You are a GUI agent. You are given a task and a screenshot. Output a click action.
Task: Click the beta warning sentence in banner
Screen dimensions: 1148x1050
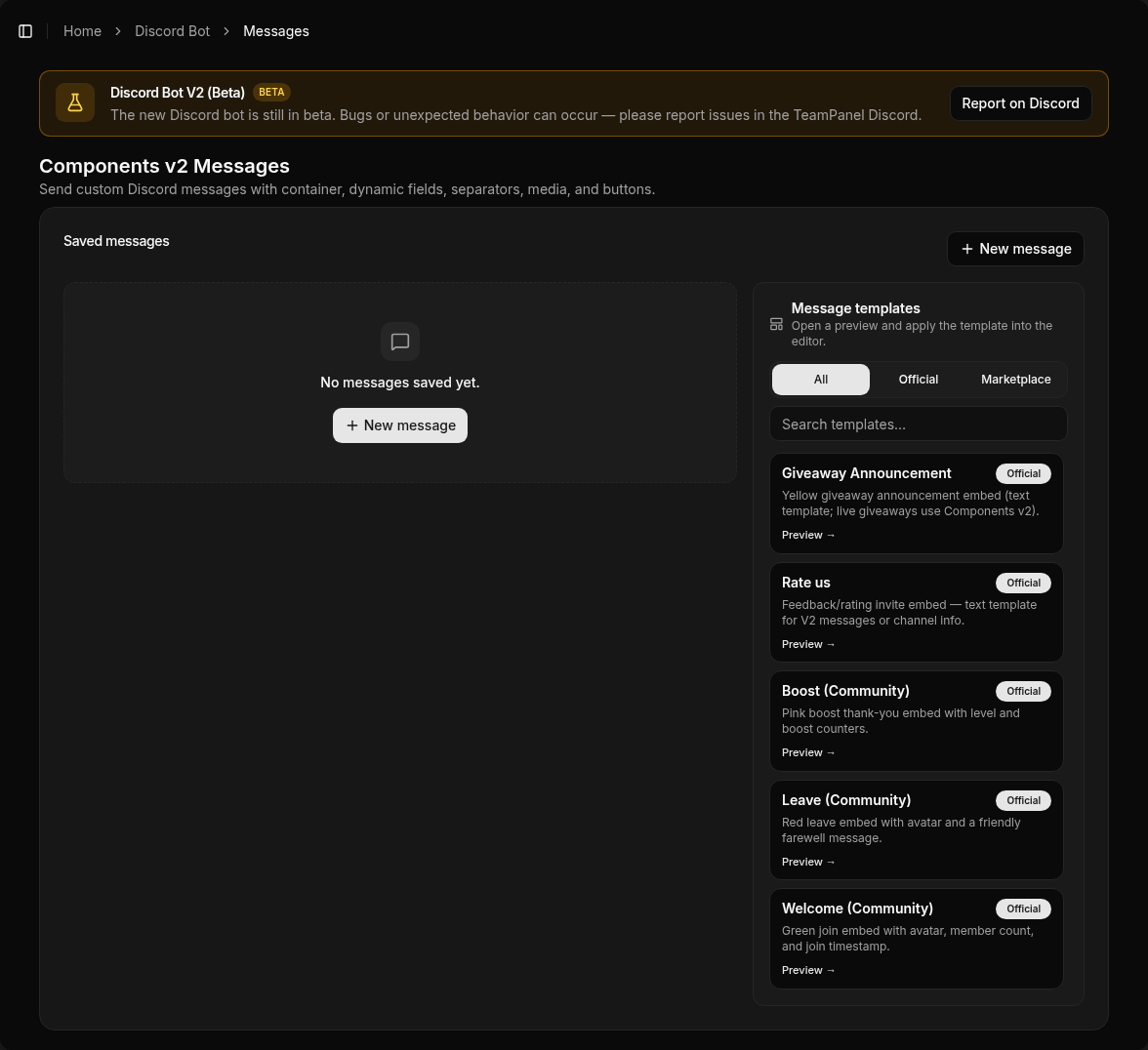515,115
